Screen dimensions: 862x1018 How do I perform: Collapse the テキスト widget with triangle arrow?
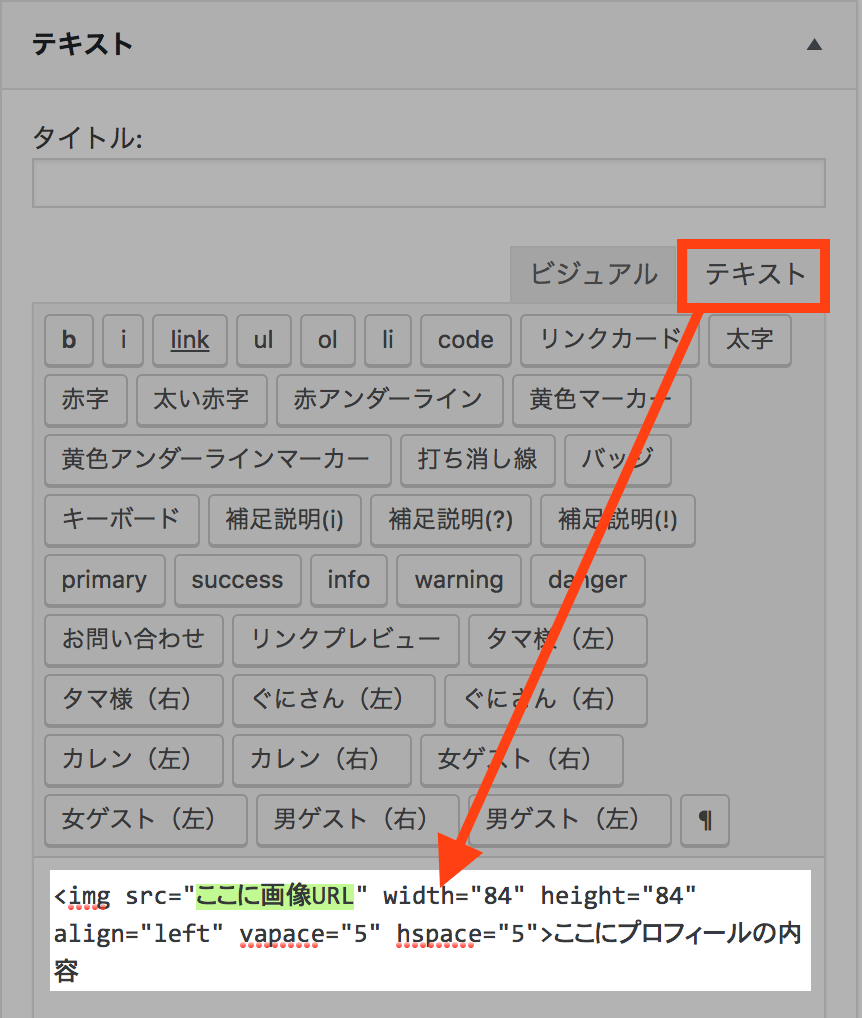point(814,45)
